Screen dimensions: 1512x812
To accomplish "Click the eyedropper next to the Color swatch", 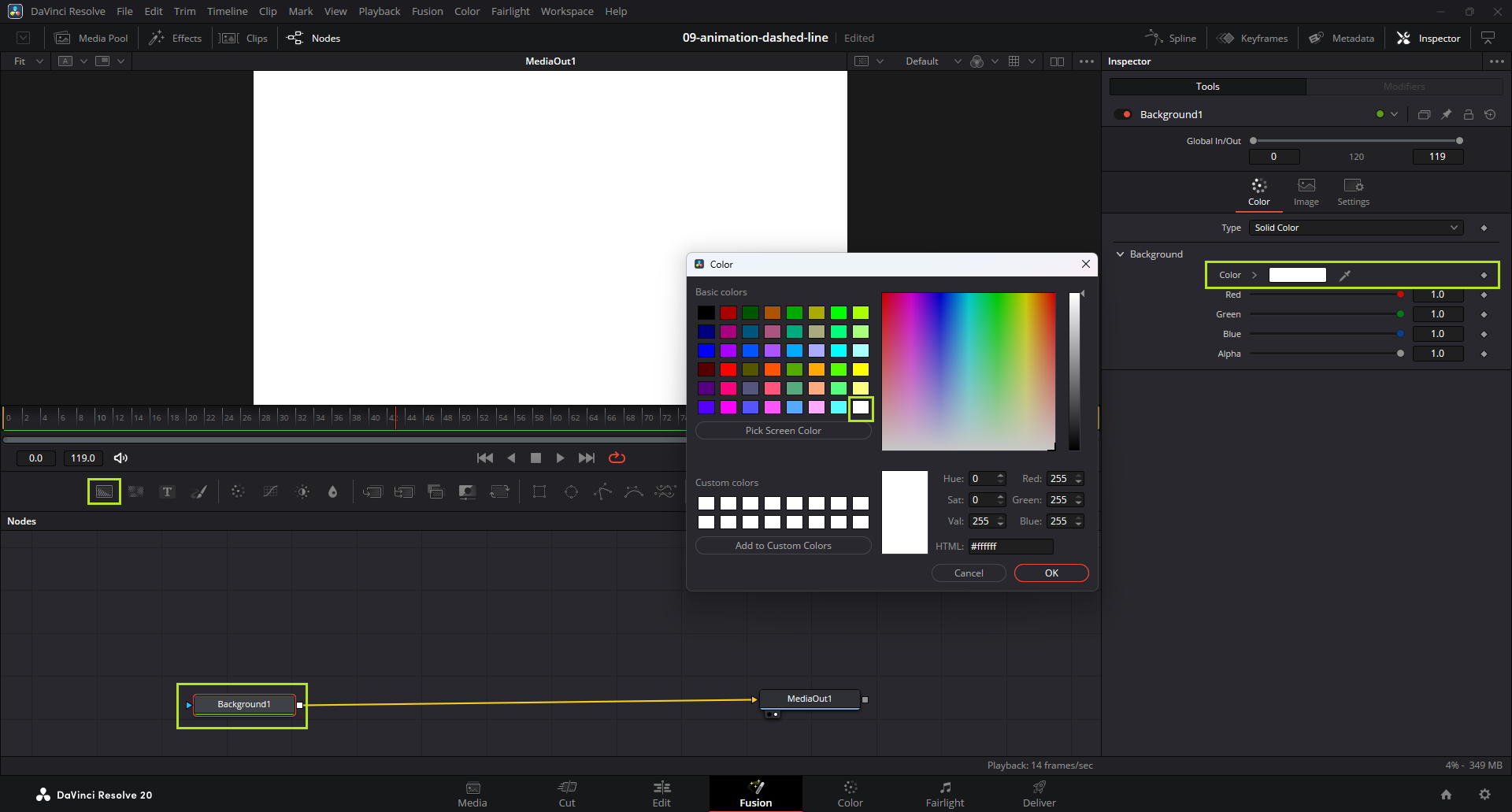I will click(1345, 275).
